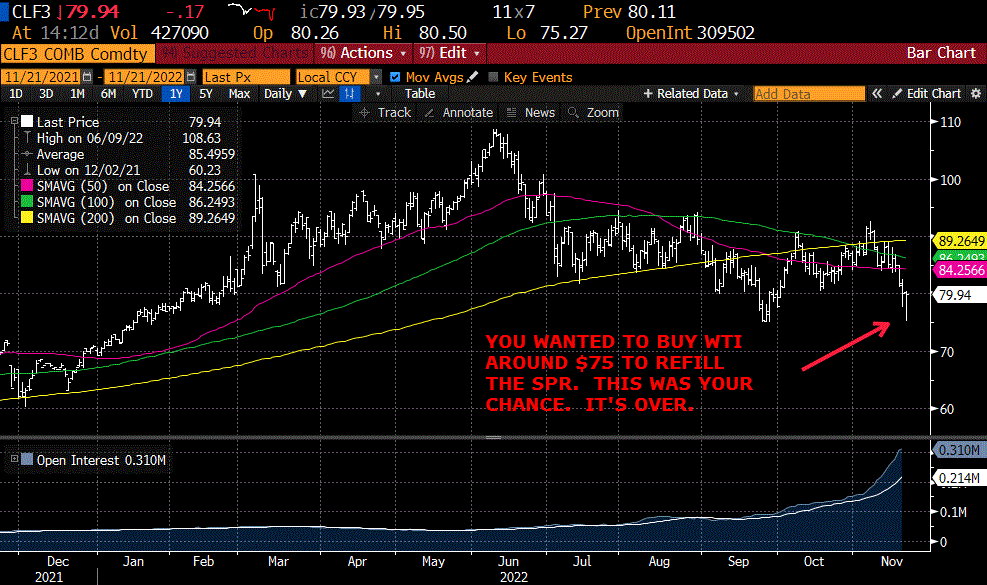Select the bar chart style icon
This screenshot has width=987, height=585.
click(348, 94)
